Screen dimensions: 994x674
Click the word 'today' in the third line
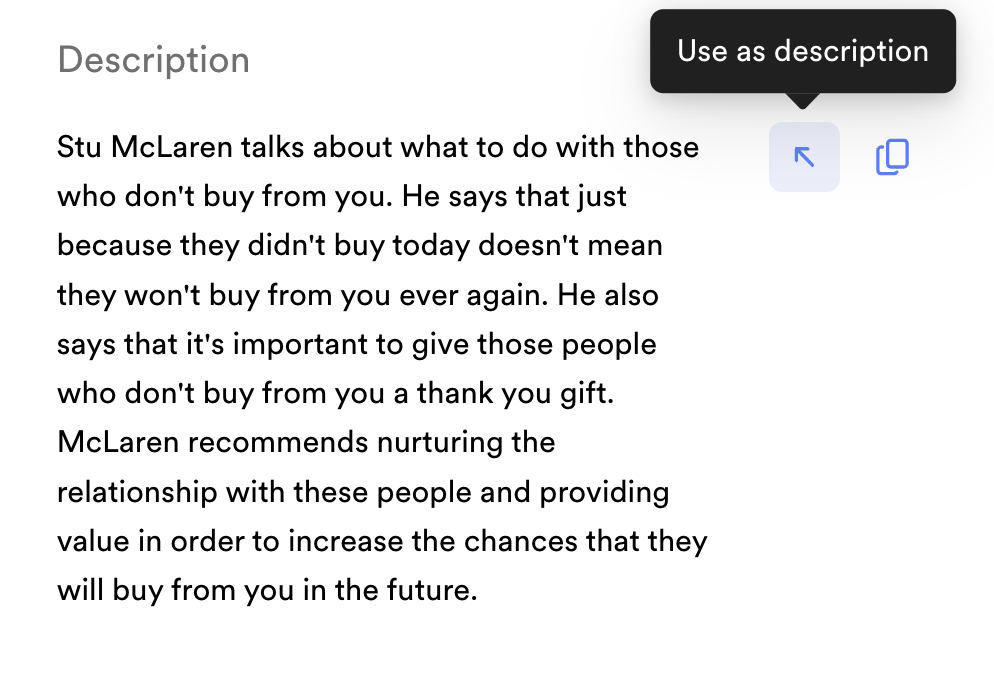[431, 246]
